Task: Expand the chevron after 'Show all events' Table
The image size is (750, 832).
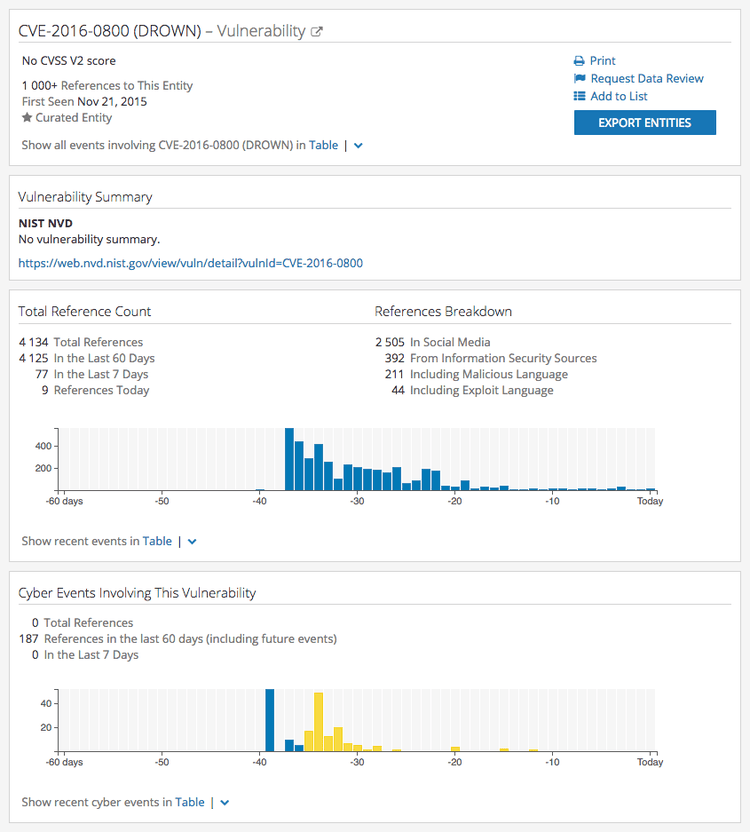Action: (359, 146)
